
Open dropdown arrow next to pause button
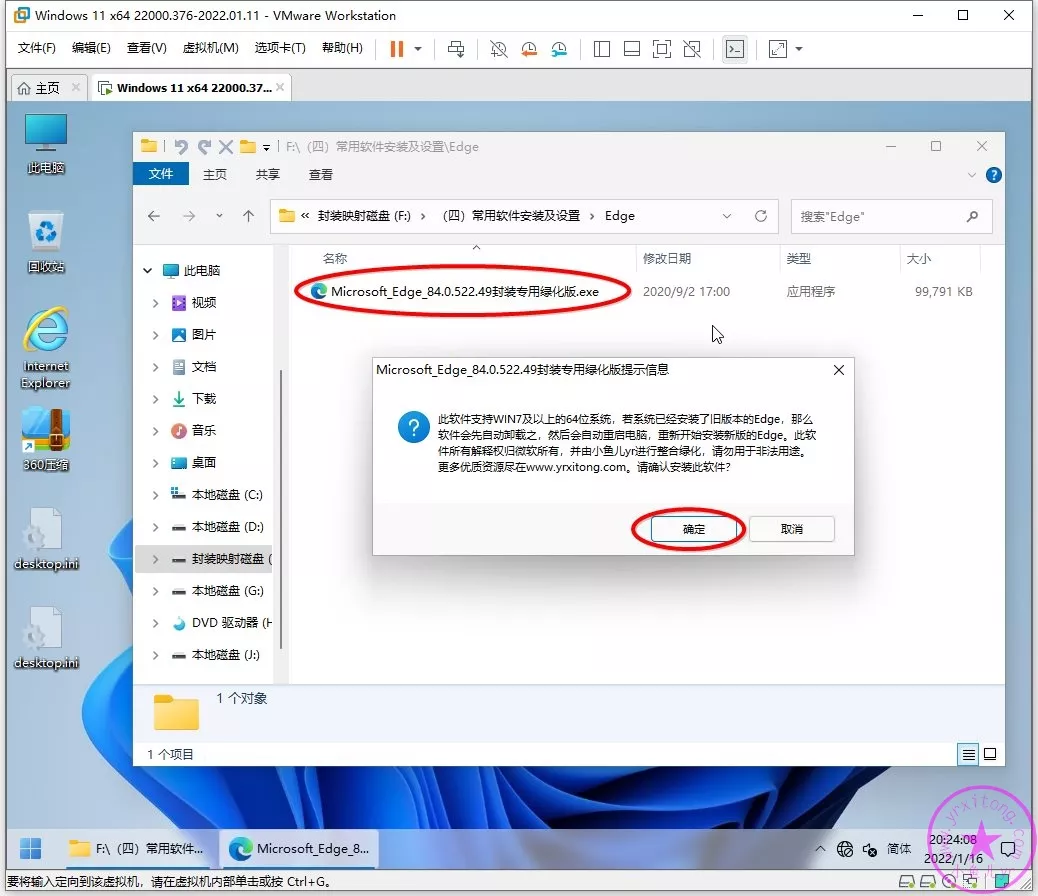pos(418,49)
